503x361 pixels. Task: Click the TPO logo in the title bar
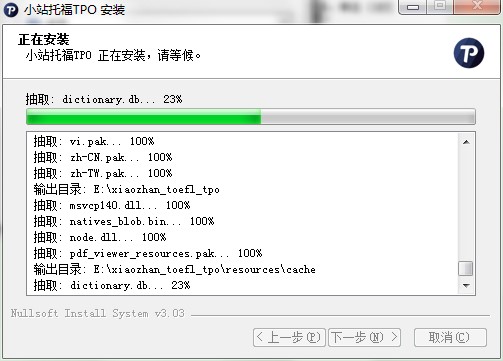tap(11, 10)
